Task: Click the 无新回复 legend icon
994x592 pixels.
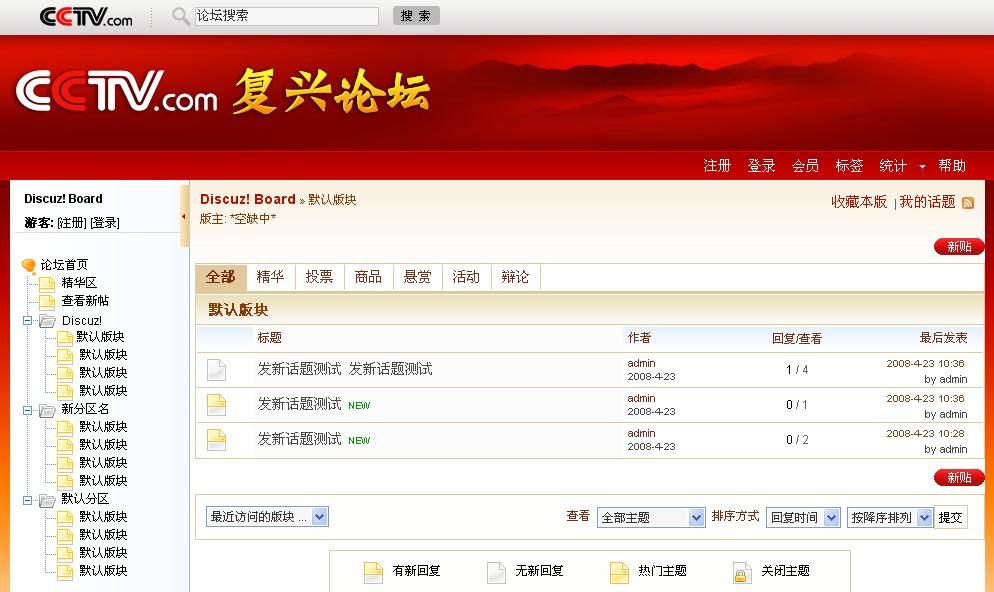Action: coord(496,572)
